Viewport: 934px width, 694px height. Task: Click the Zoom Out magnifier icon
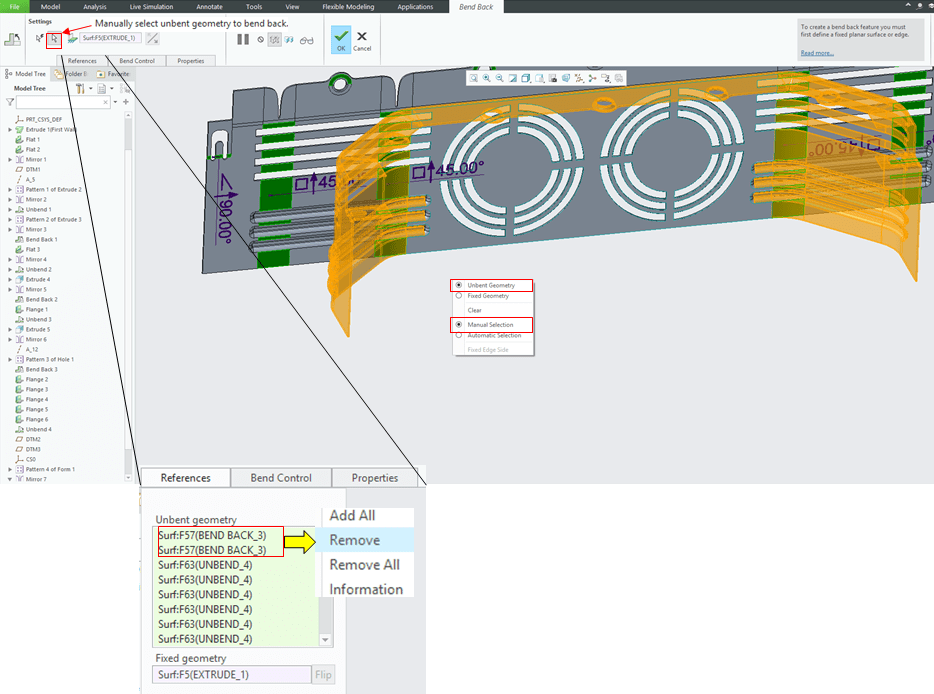click(499, 78)
